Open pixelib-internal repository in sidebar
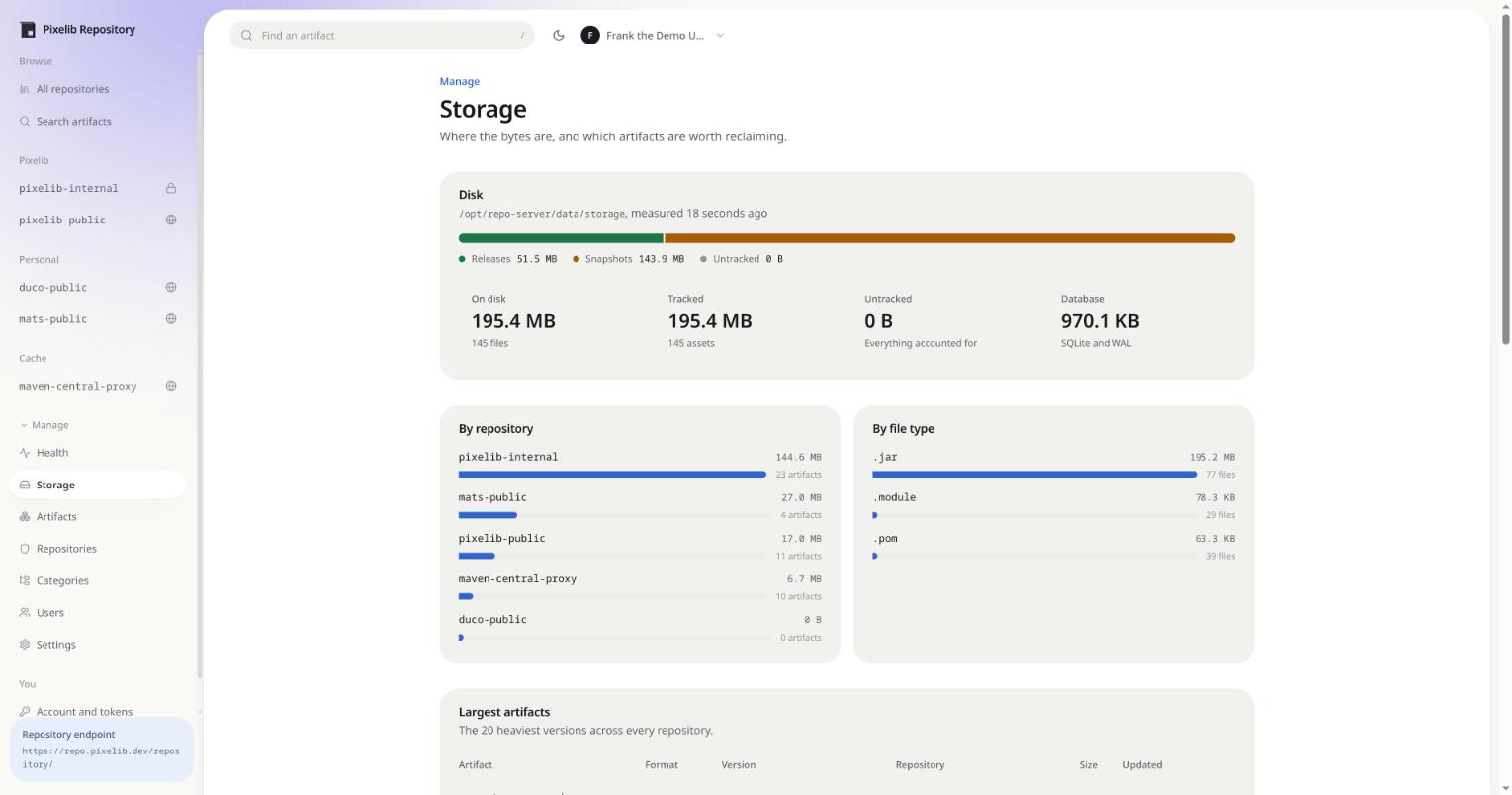 pos(98,188)
